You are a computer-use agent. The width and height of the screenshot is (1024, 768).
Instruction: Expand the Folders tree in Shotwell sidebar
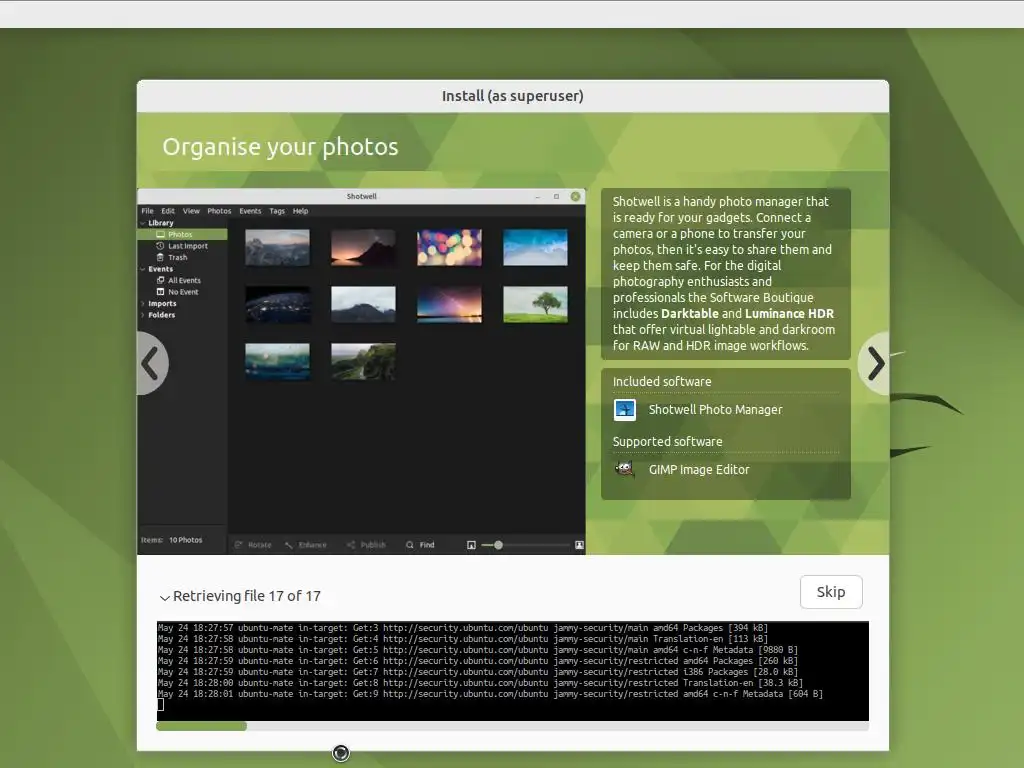point(142,315)
